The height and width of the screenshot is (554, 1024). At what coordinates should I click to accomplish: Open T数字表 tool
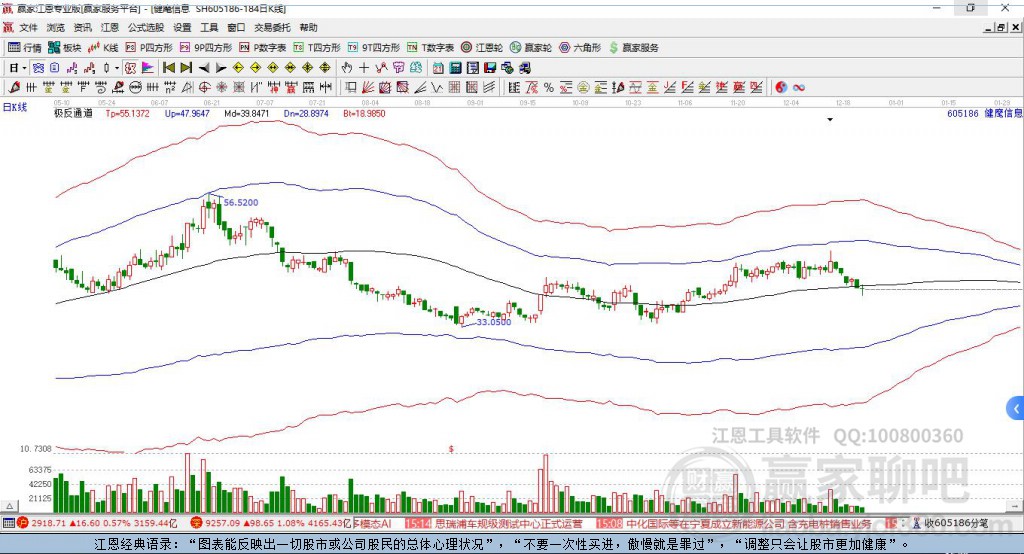(x=430, y=48)
